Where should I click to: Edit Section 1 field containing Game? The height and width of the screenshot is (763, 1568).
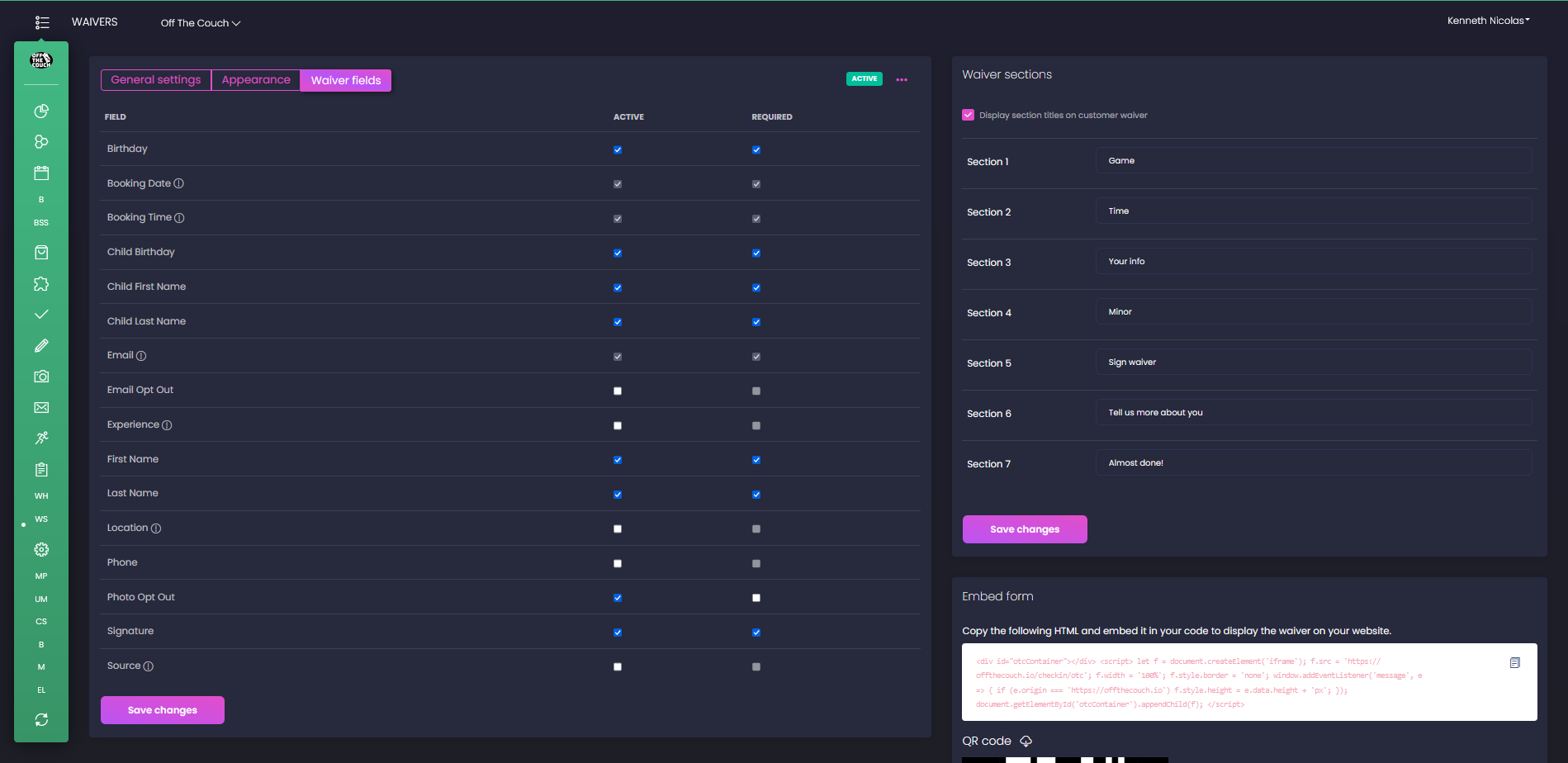[x=1314, y=161]
